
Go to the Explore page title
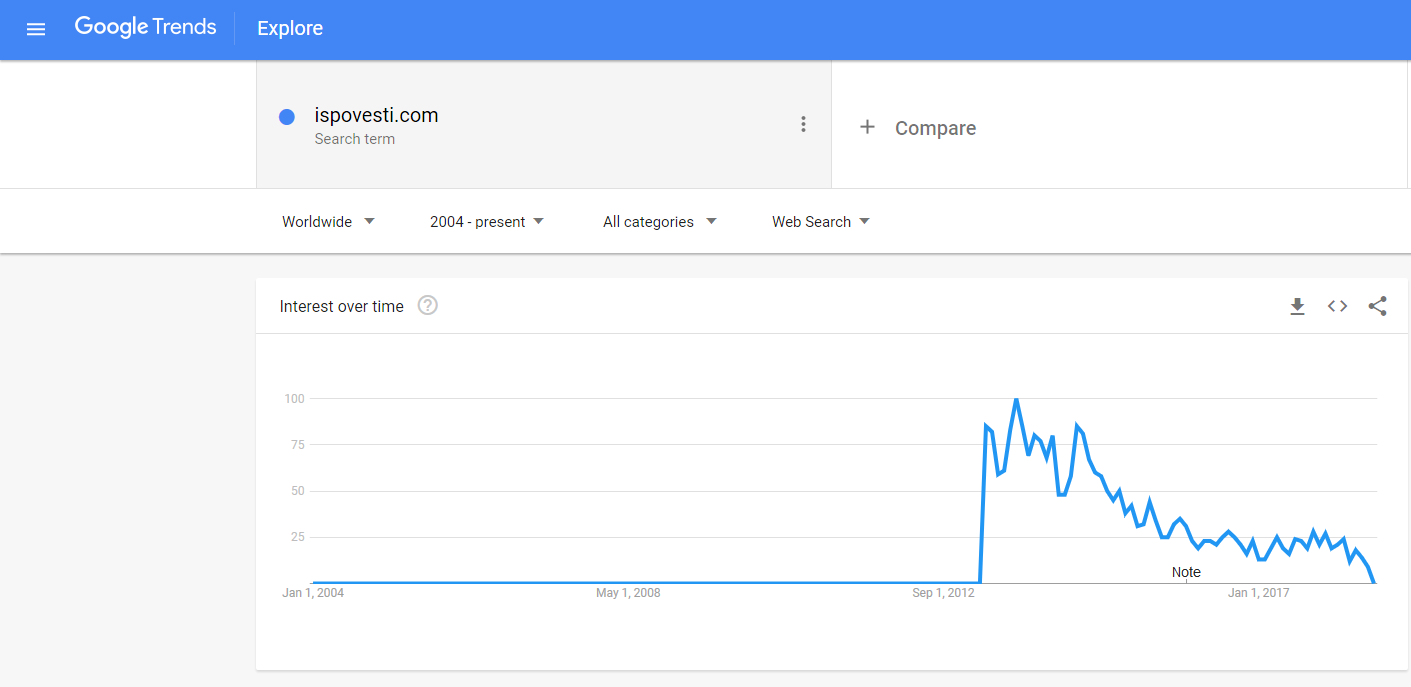point(290,28)
